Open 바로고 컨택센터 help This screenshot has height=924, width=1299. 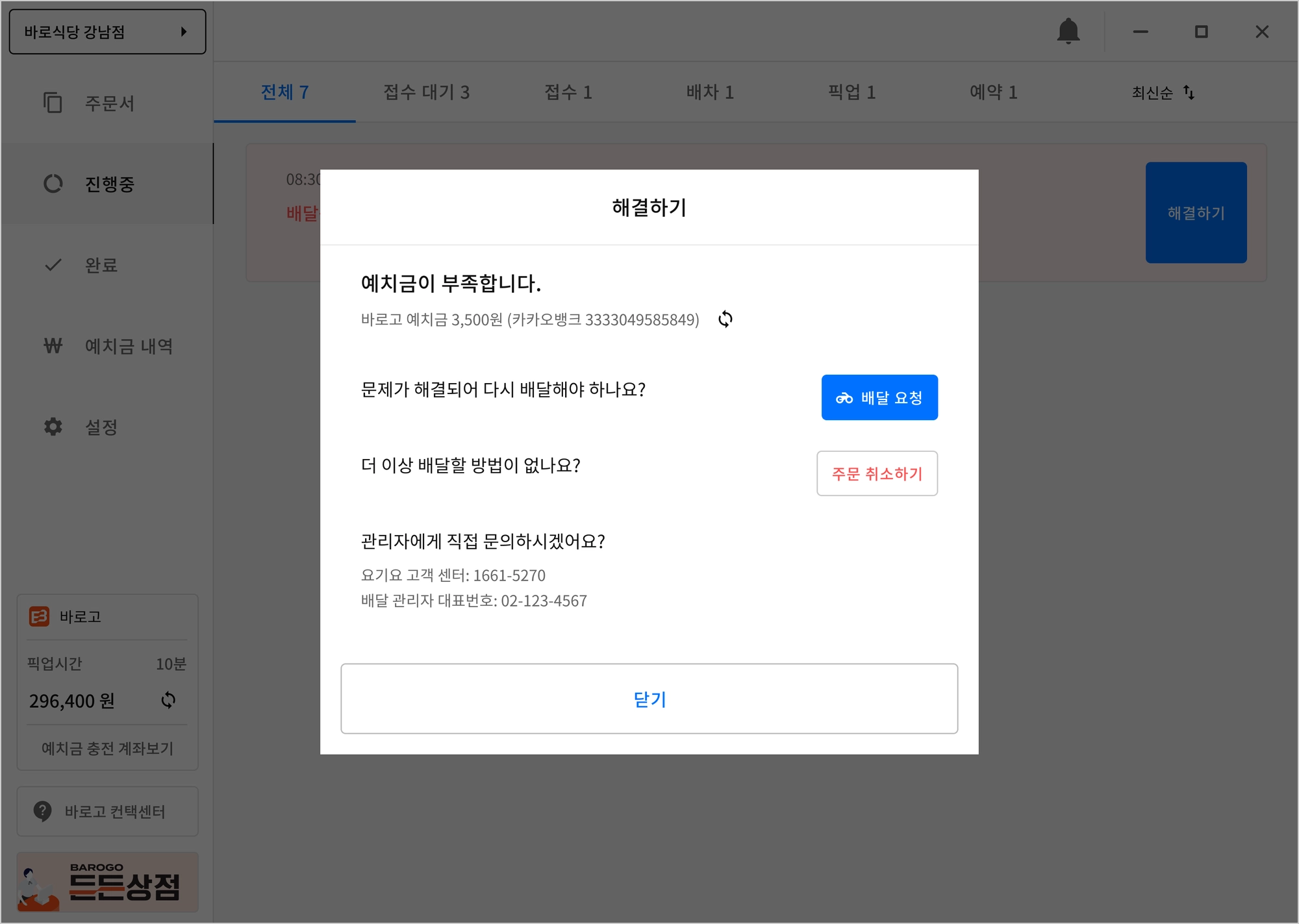(107, 811)
